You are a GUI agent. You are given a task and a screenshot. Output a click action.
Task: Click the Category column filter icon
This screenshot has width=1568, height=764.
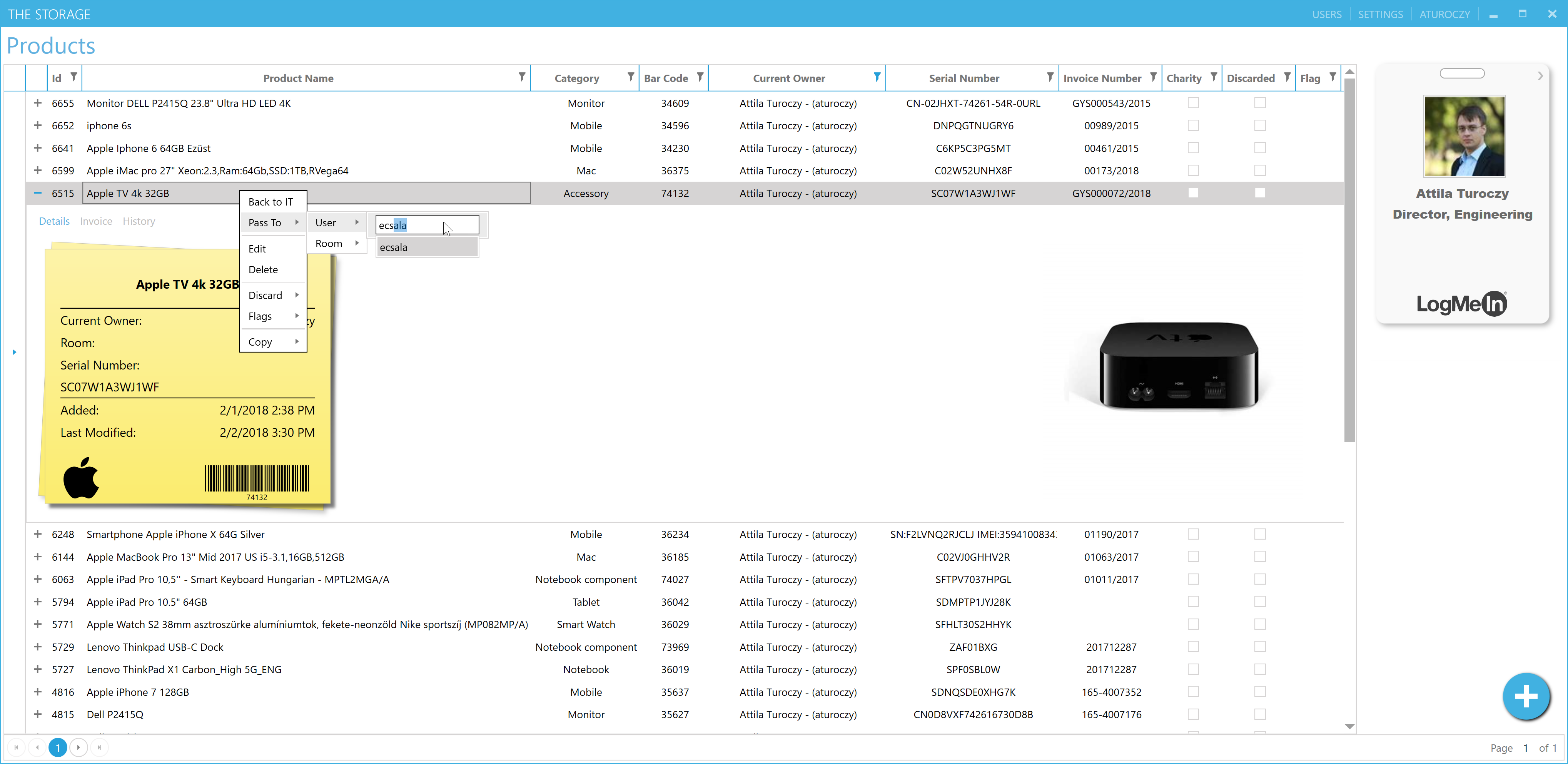coord(631,77)
